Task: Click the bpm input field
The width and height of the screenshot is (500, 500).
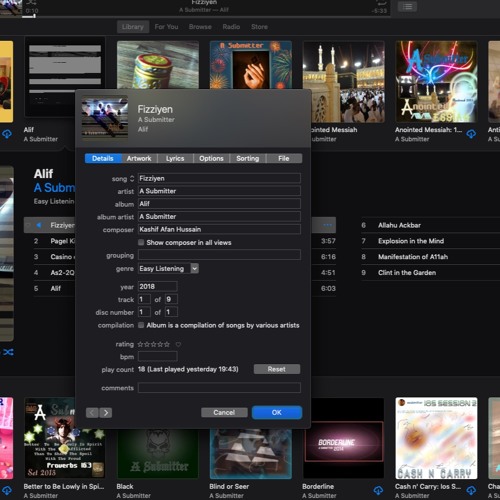Action: click(x=158, y=357)
